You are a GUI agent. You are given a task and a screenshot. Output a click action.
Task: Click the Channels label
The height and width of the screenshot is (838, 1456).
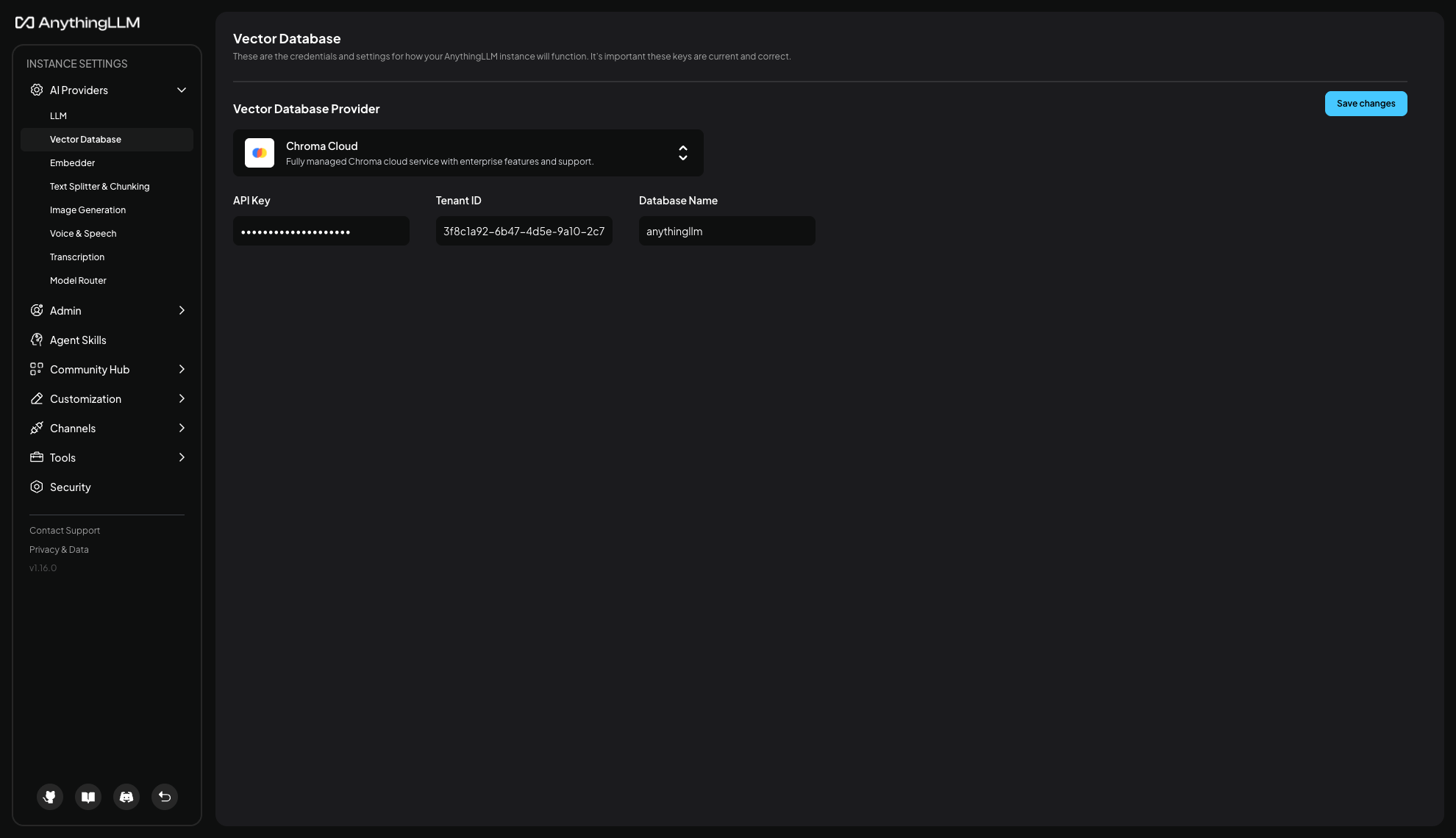(73, 429)
